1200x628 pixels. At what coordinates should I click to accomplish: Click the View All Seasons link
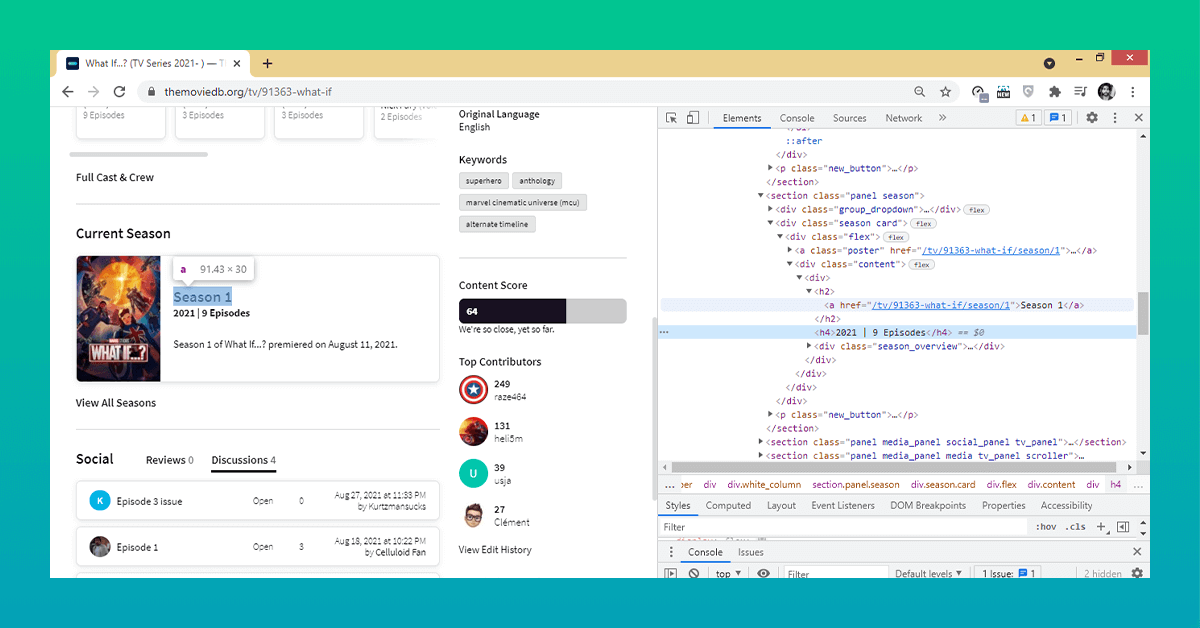[116, 403]
